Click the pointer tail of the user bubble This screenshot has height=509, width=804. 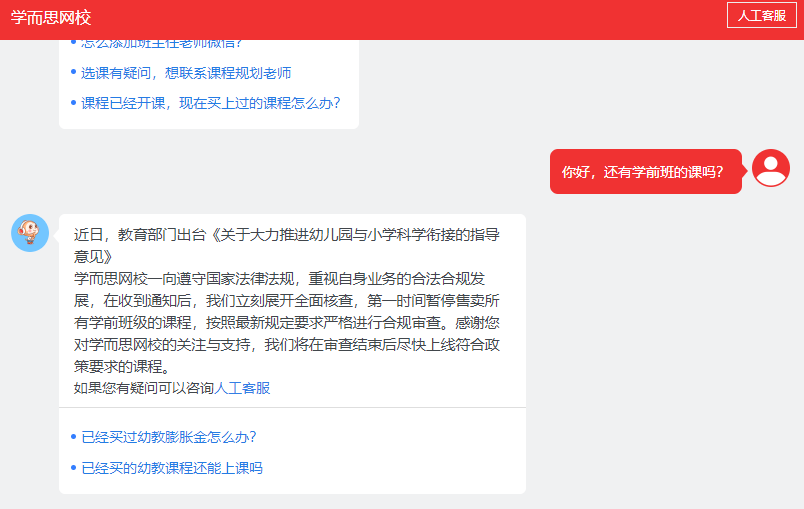coord(746,172)
